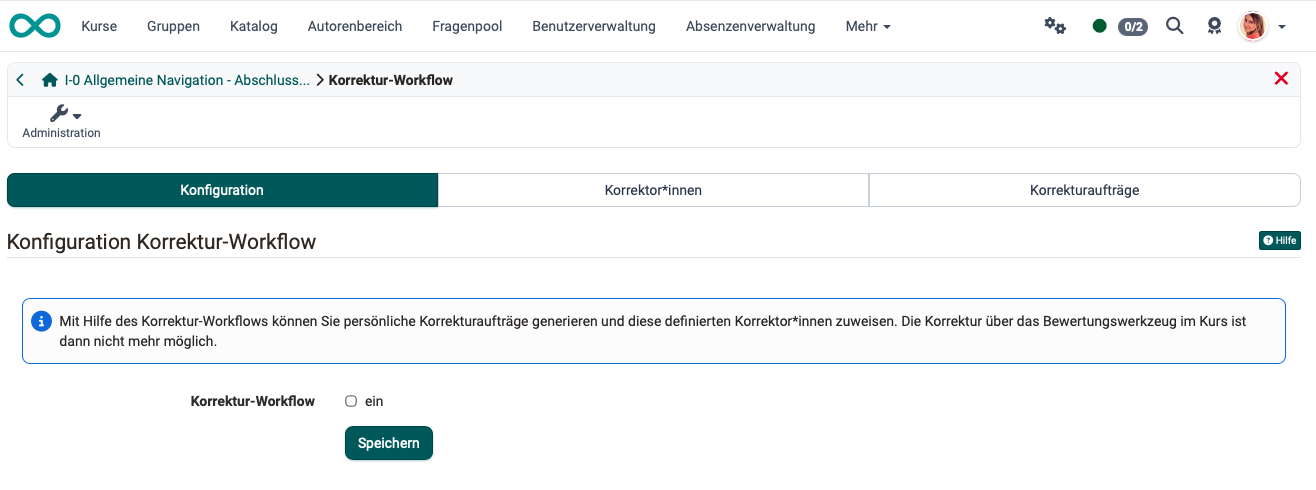Click the blue info icon in notice

[41, 322]
